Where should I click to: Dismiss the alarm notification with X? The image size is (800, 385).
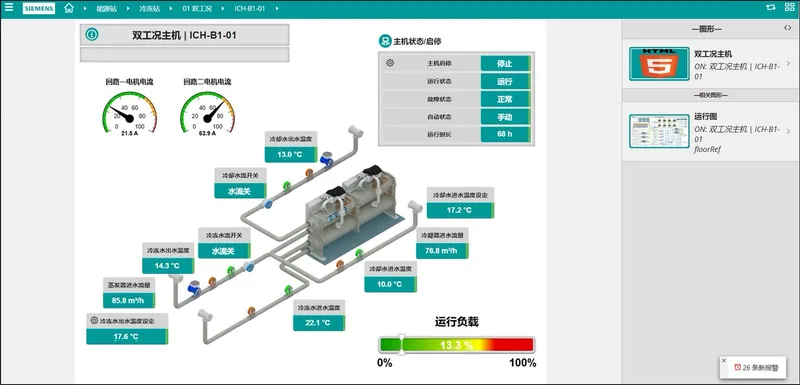tap(723, 361)
